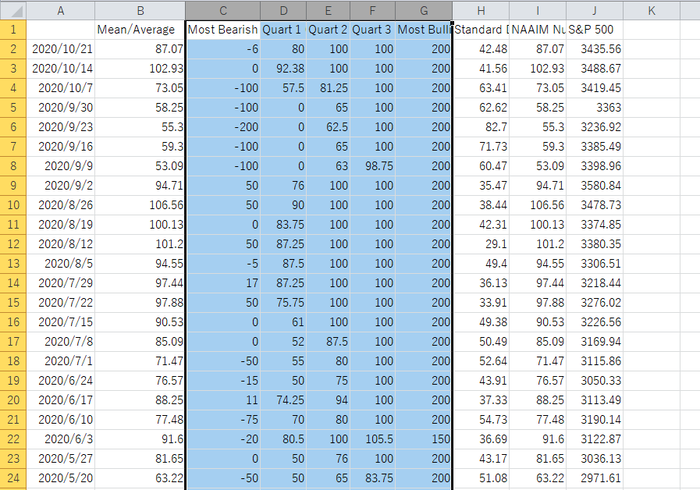The height and width of the screenshot is (490, 700).
Task: Select date cell 2020/10/14
Action: tap(61, 68)
